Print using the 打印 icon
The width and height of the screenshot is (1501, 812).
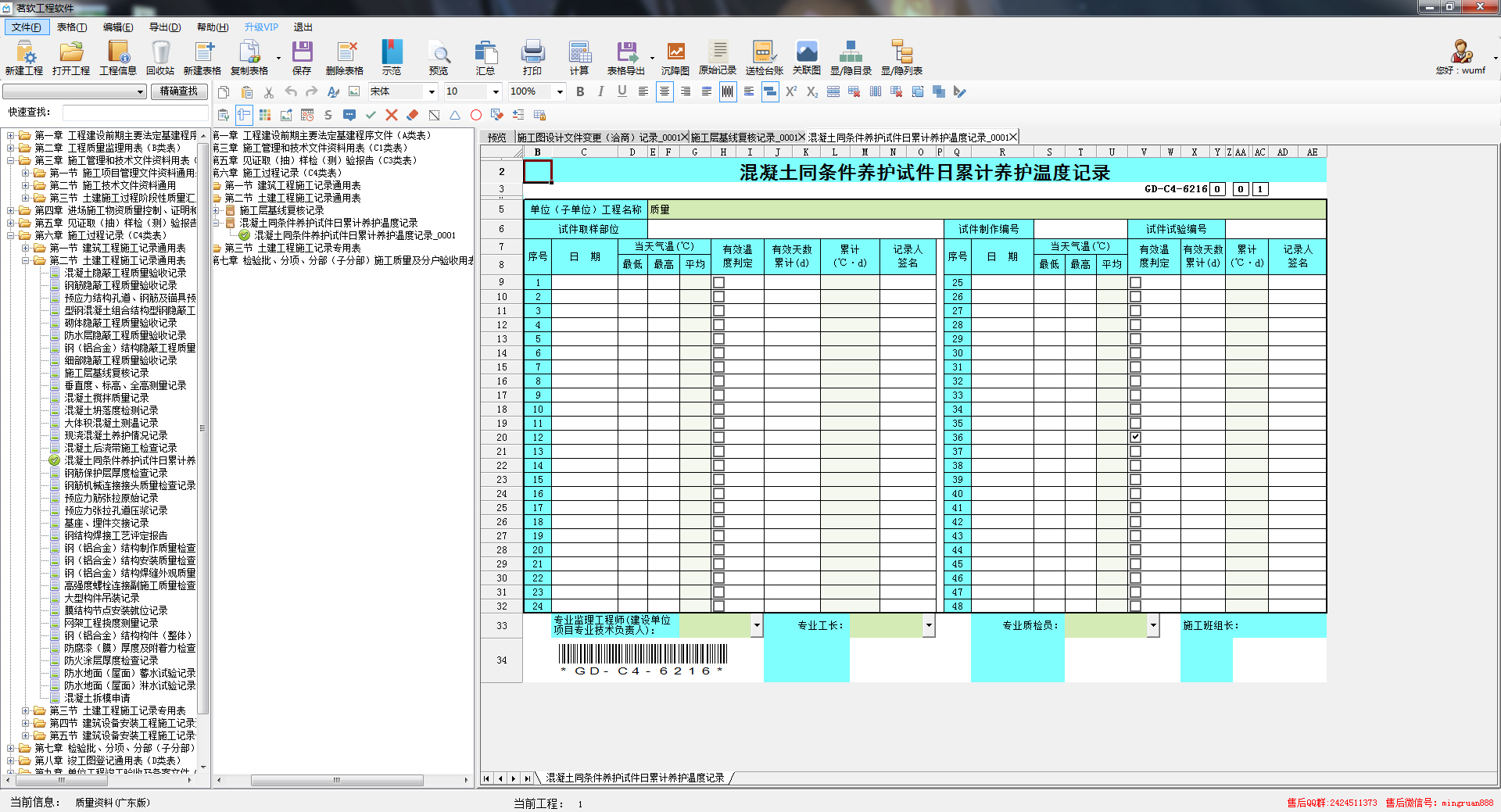[x=532, y=57]
